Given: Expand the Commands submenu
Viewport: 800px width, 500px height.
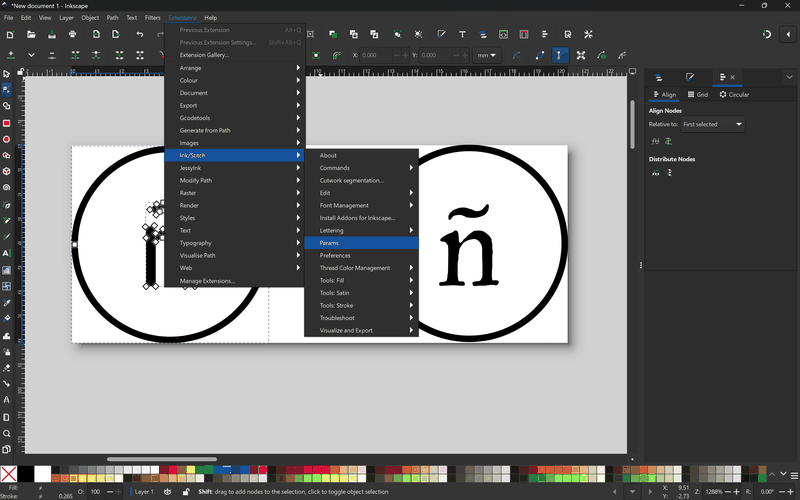Looking at the screenshot, I should pyautogui.click(x=361, y=168).
